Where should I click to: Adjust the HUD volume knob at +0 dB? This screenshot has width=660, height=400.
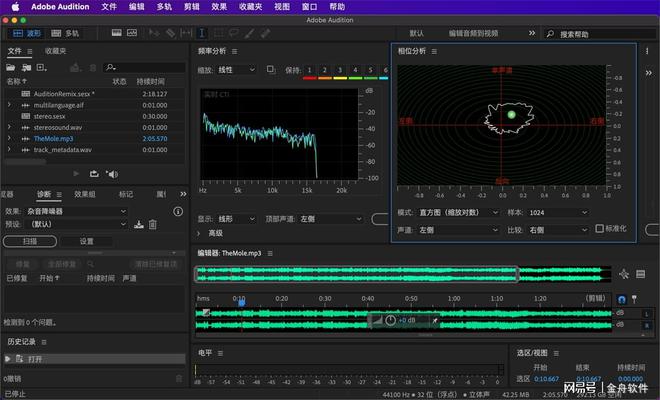coord(391,320)
